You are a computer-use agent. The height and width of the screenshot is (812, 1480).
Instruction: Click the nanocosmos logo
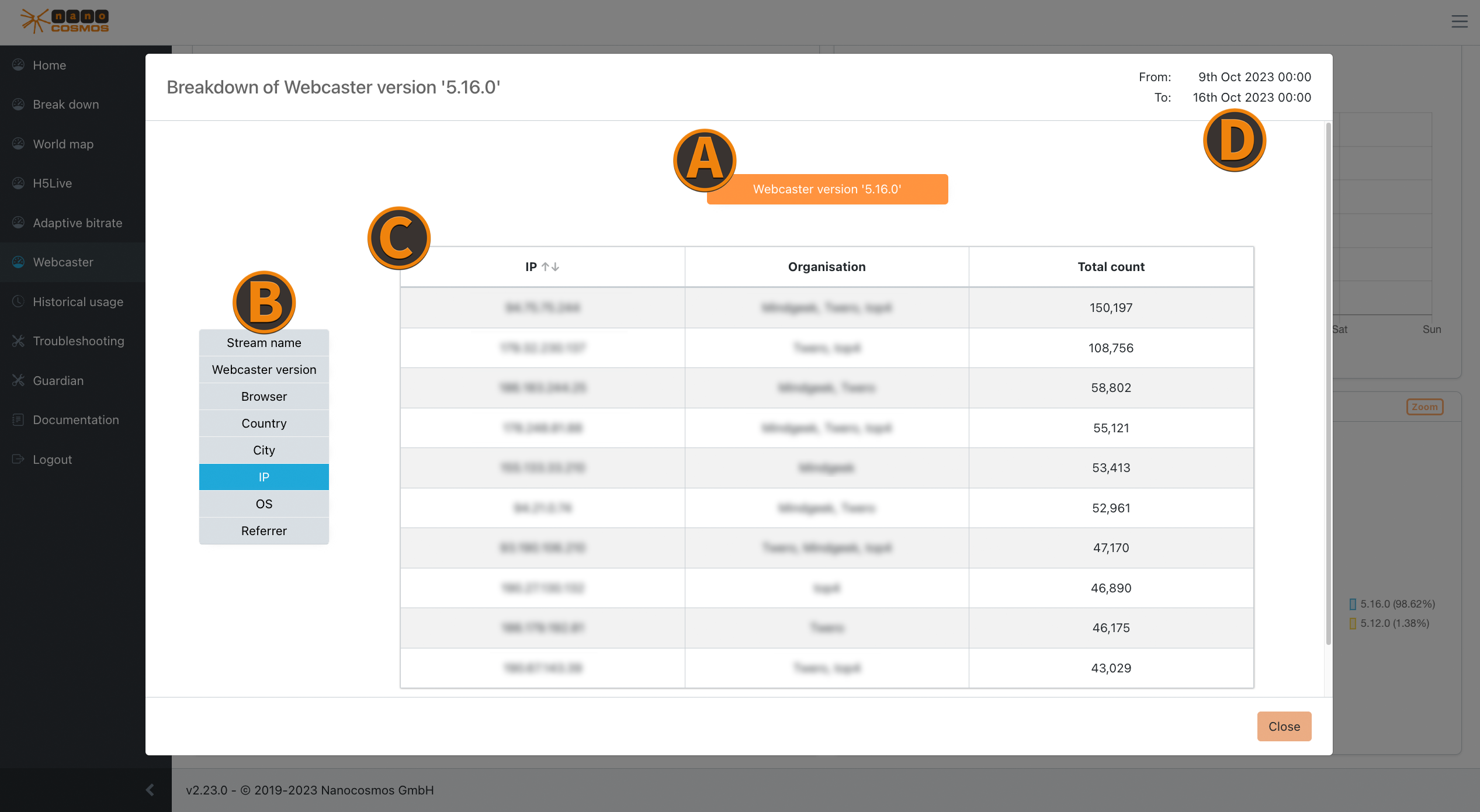pos(65,21)
